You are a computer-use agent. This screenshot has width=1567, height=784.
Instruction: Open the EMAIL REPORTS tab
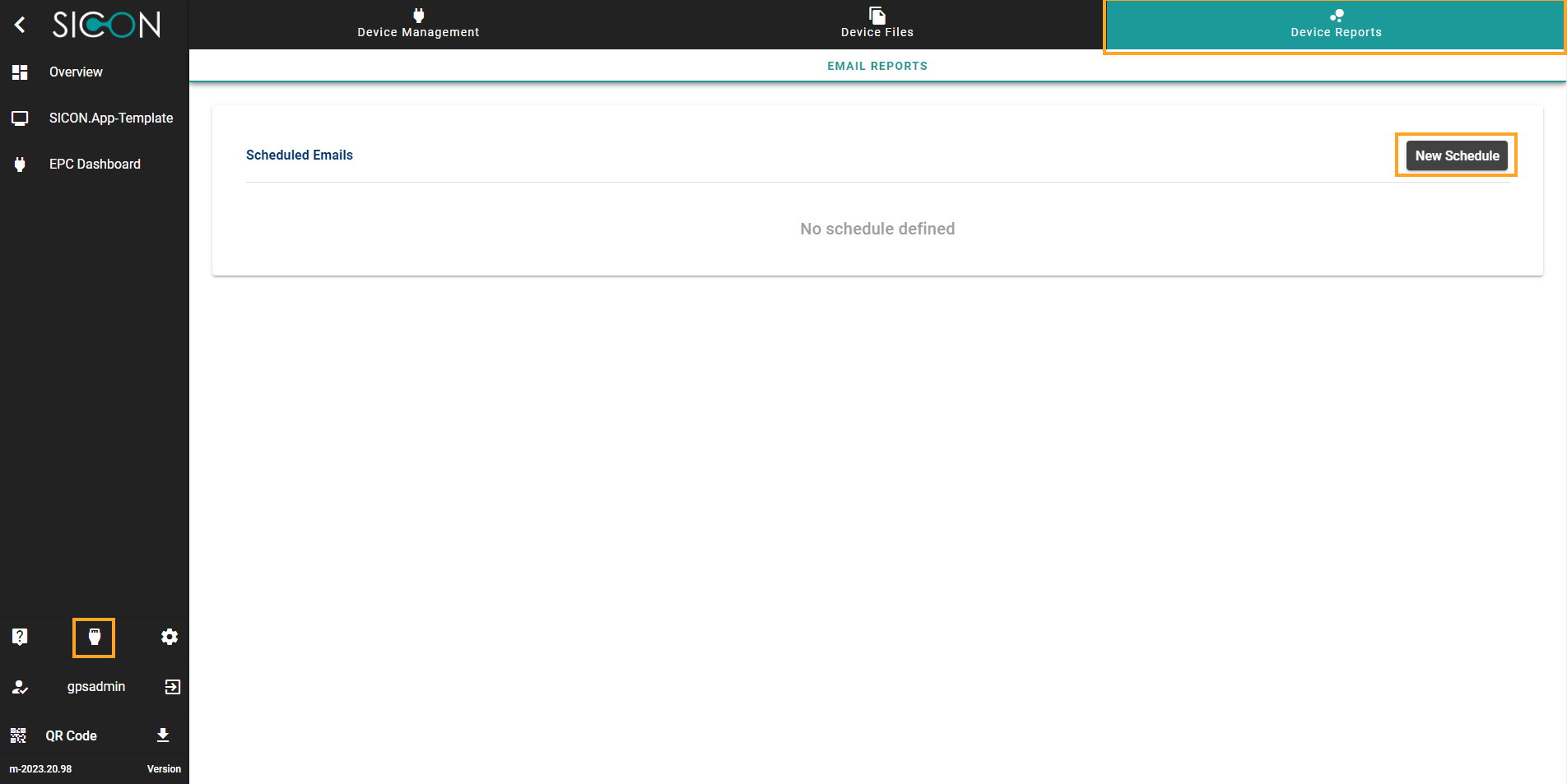(876, 66)
